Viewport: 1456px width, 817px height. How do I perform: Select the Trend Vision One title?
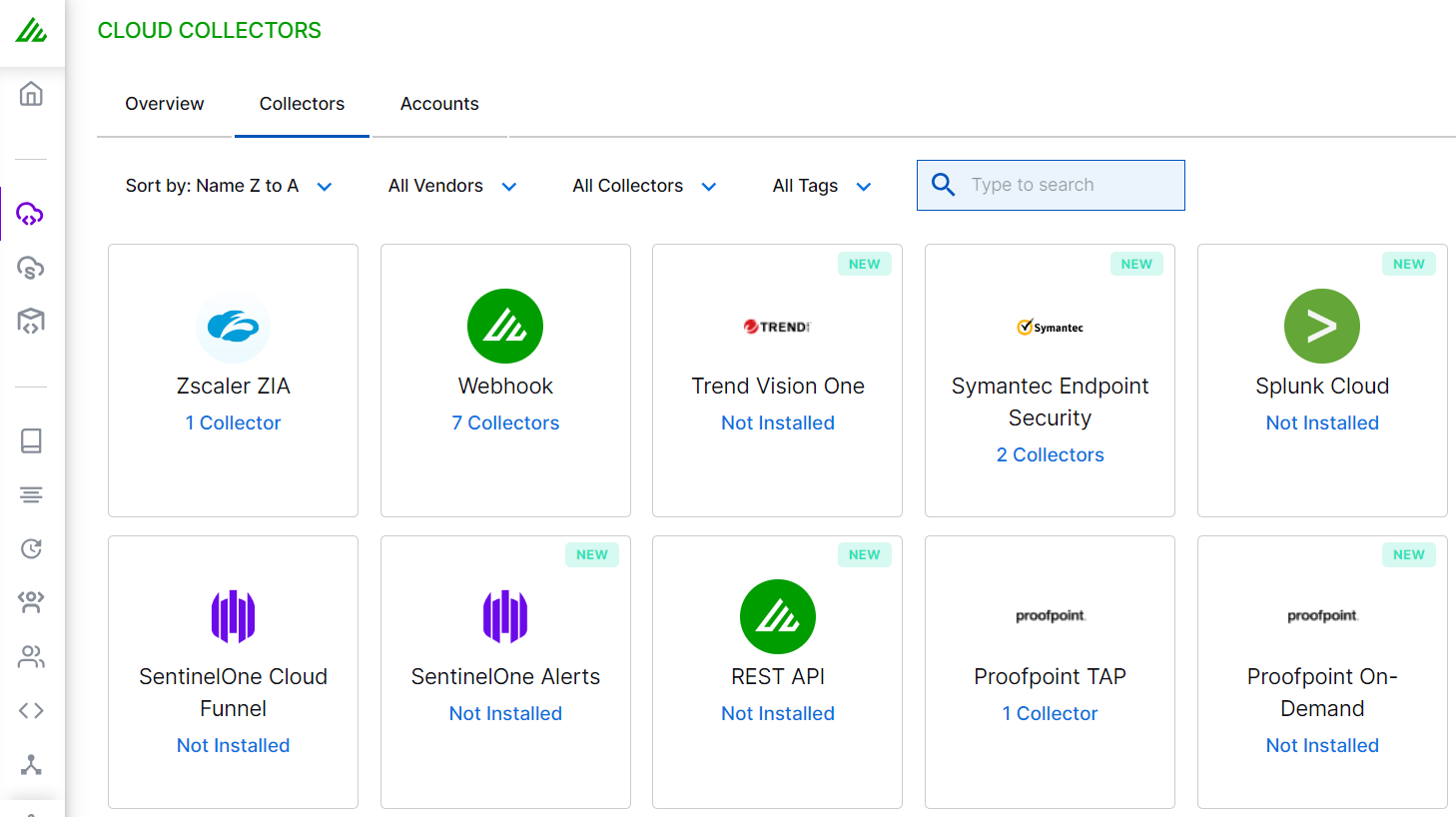[778, 386]
